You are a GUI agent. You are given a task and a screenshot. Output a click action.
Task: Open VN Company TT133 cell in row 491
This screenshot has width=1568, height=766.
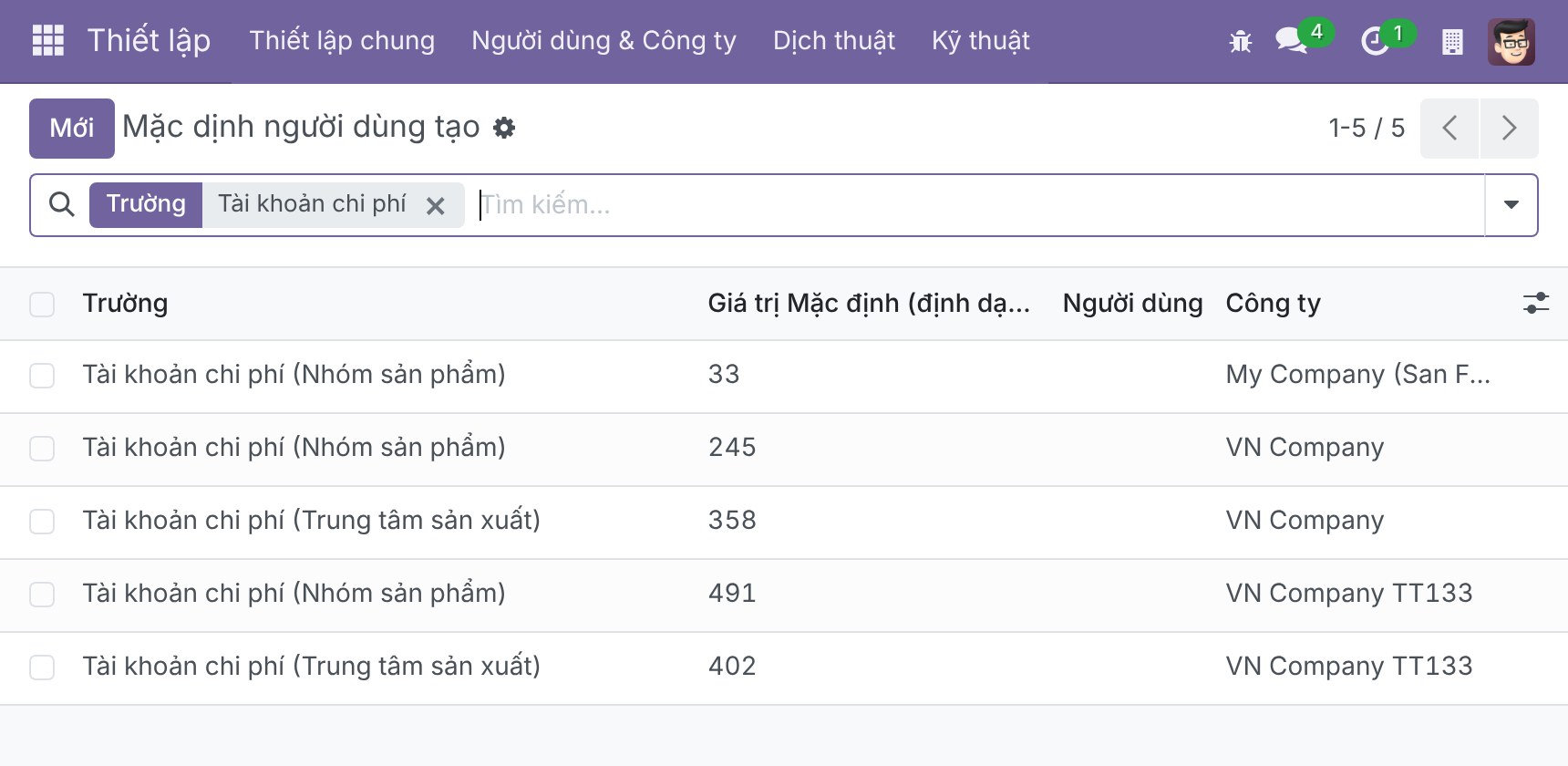tap(1349, 594)
